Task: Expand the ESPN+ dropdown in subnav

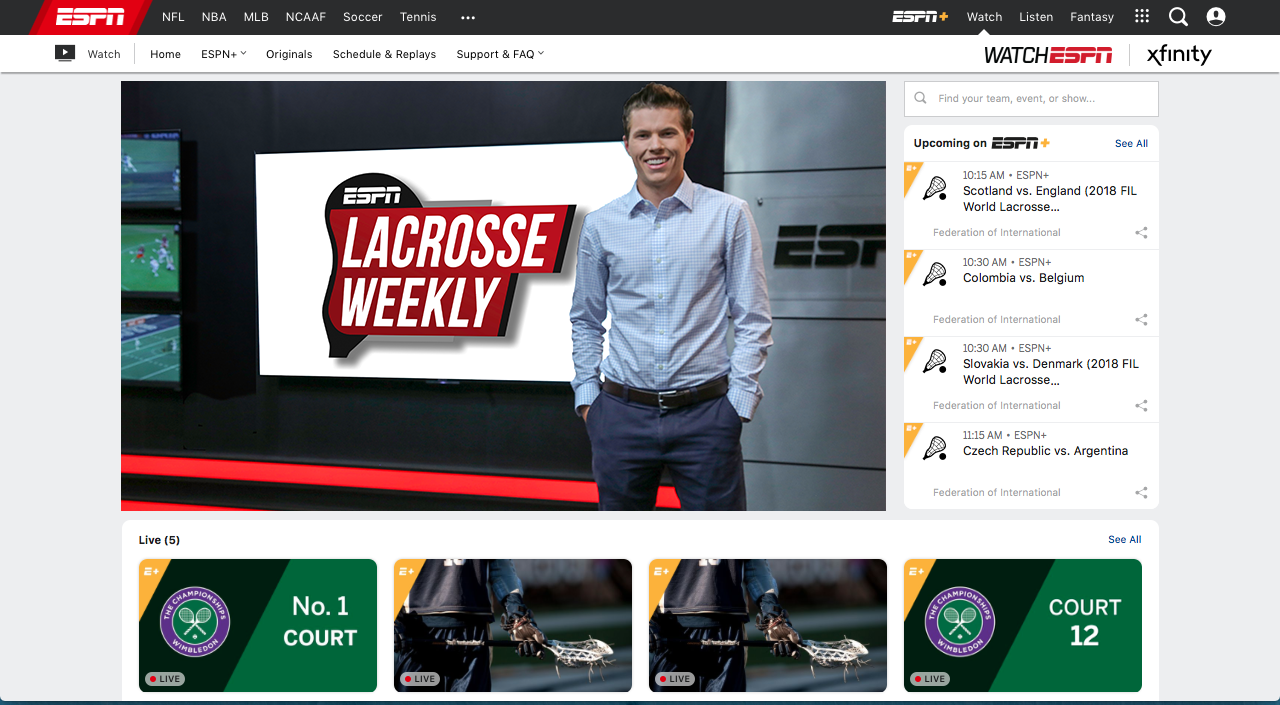Action: point(223,54)
